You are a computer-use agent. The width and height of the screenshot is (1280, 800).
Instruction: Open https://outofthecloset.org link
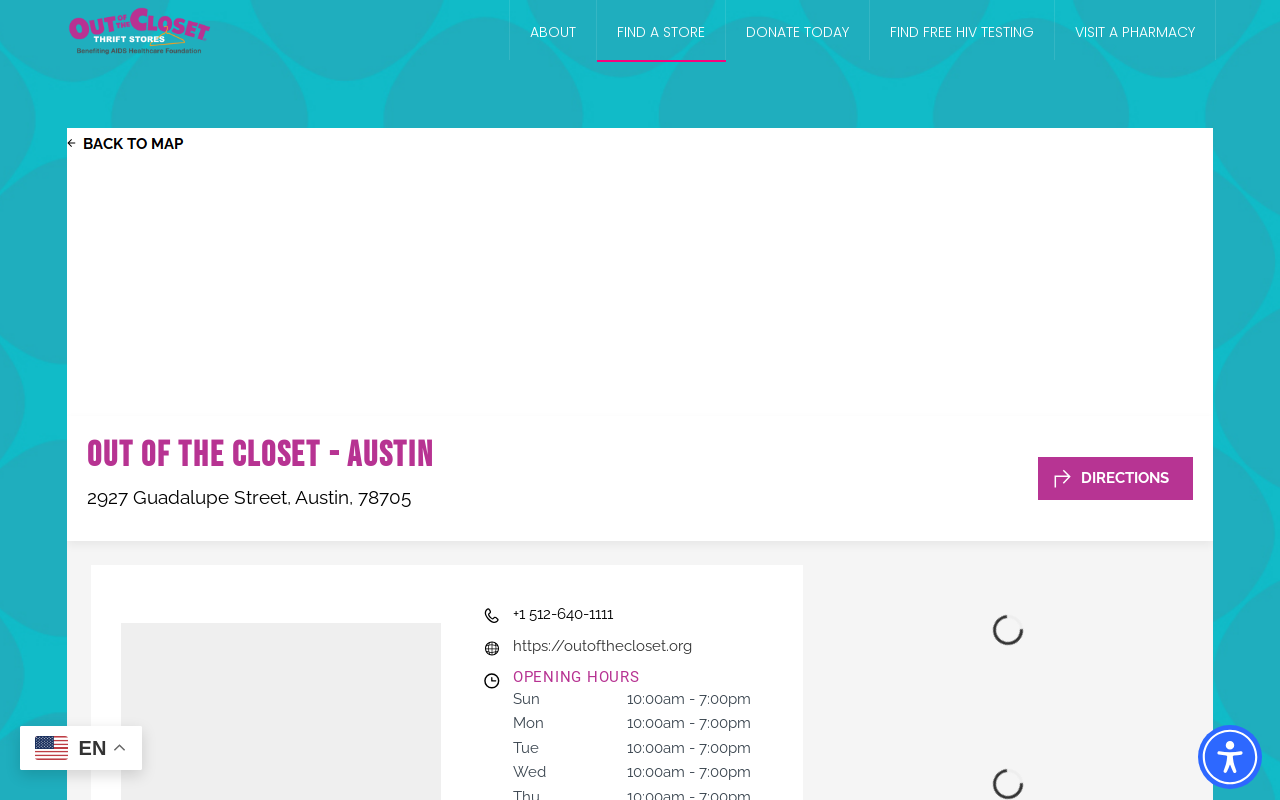pyautogui.click(x=602, y=646)
